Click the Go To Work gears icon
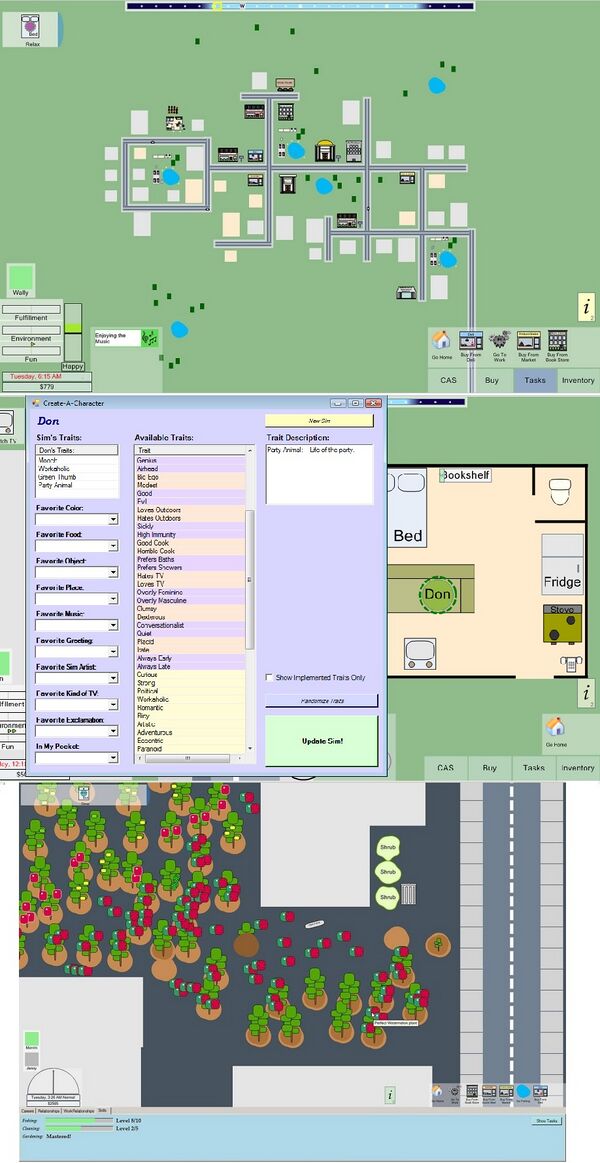 (x=499, y=340)
